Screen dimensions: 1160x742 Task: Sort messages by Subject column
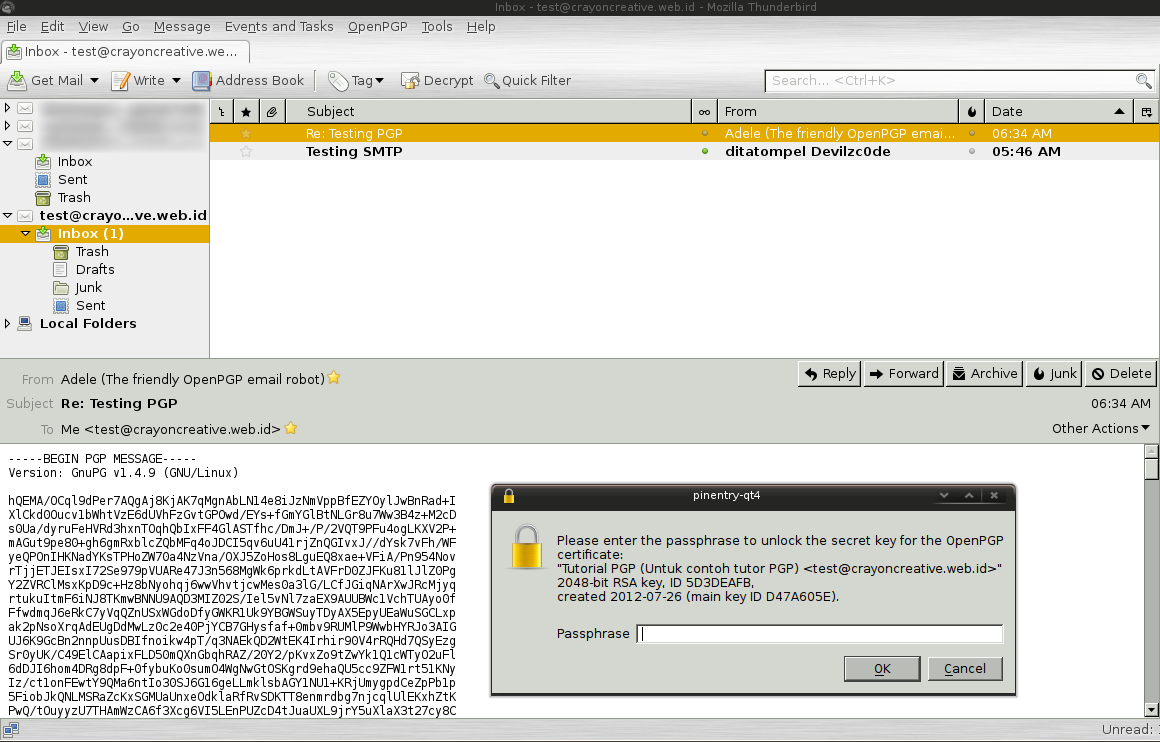488,112
